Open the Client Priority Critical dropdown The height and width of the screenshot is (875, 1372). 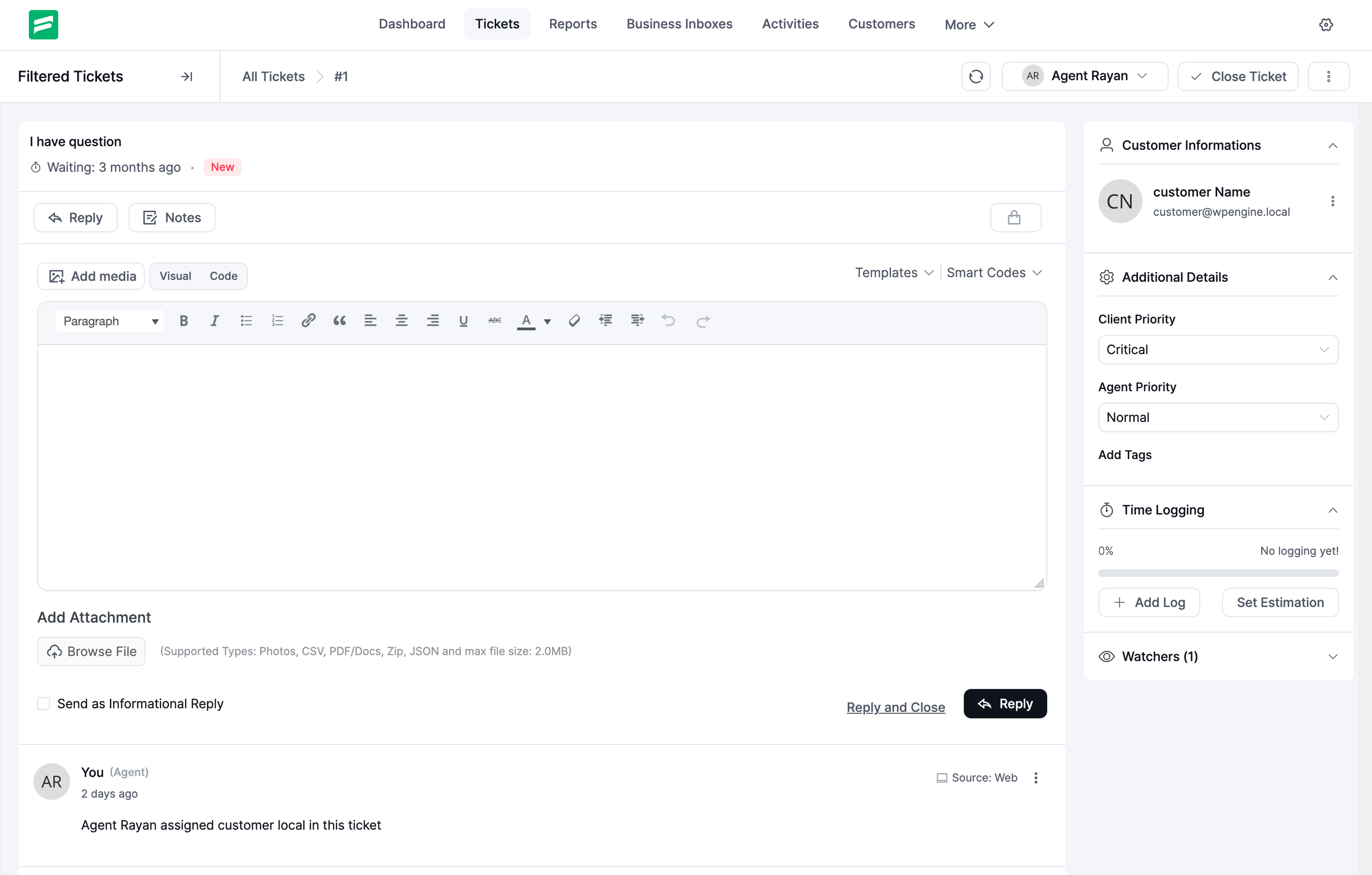(x=1218, y=349)
